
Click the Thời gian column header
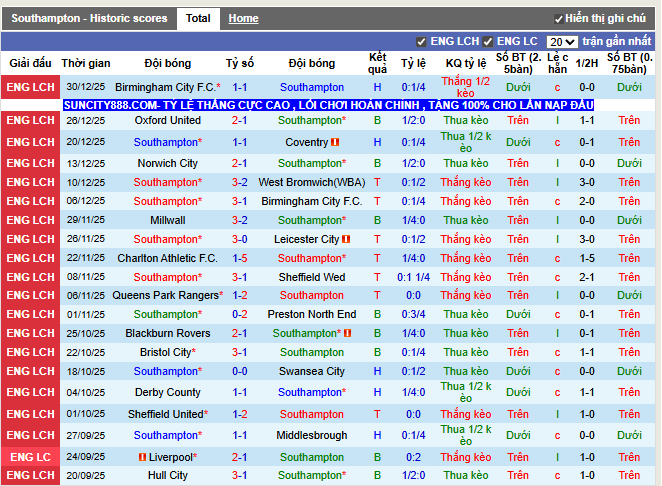[x=86, y=63]
